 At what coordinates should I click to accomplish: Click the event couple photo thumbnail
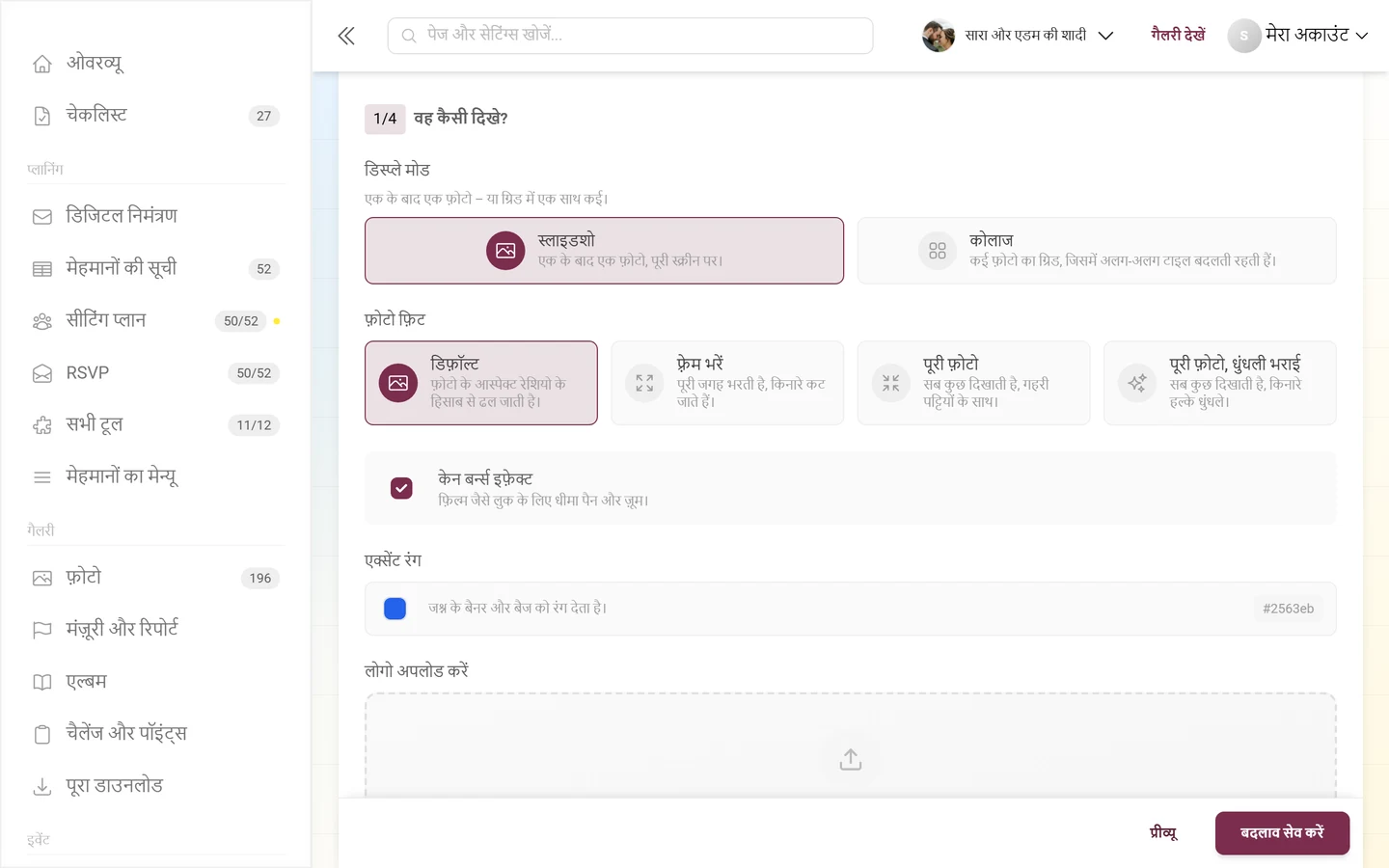coord(938,36)
